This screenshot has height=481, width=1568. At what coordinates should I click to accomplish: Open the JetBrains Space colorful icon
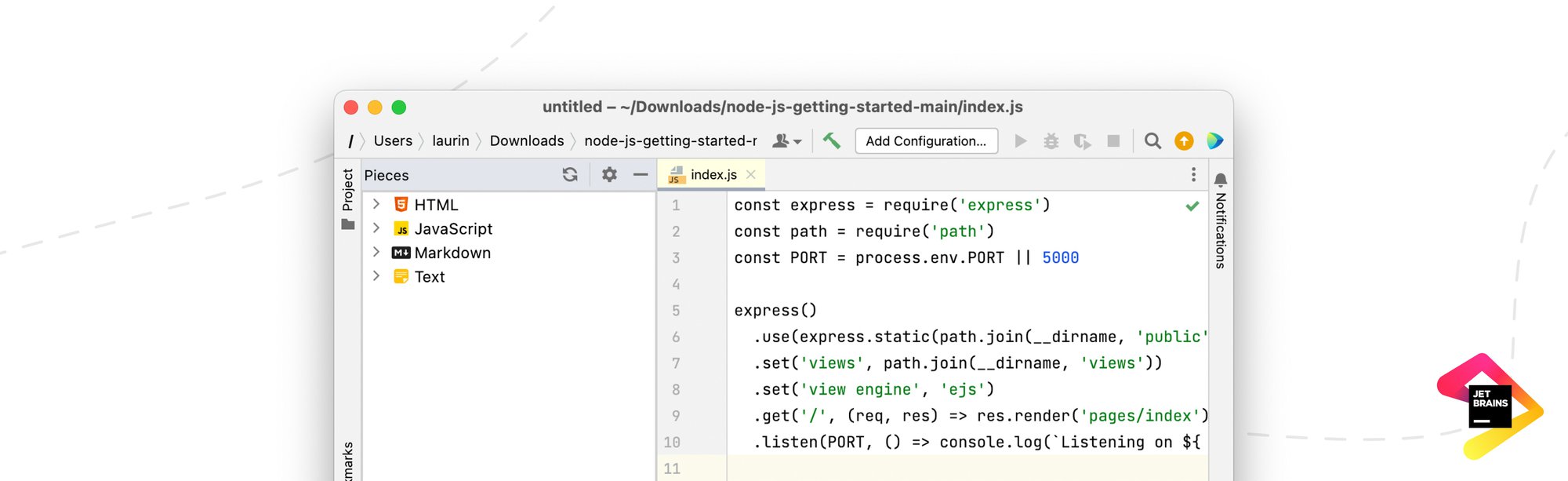1214,141
